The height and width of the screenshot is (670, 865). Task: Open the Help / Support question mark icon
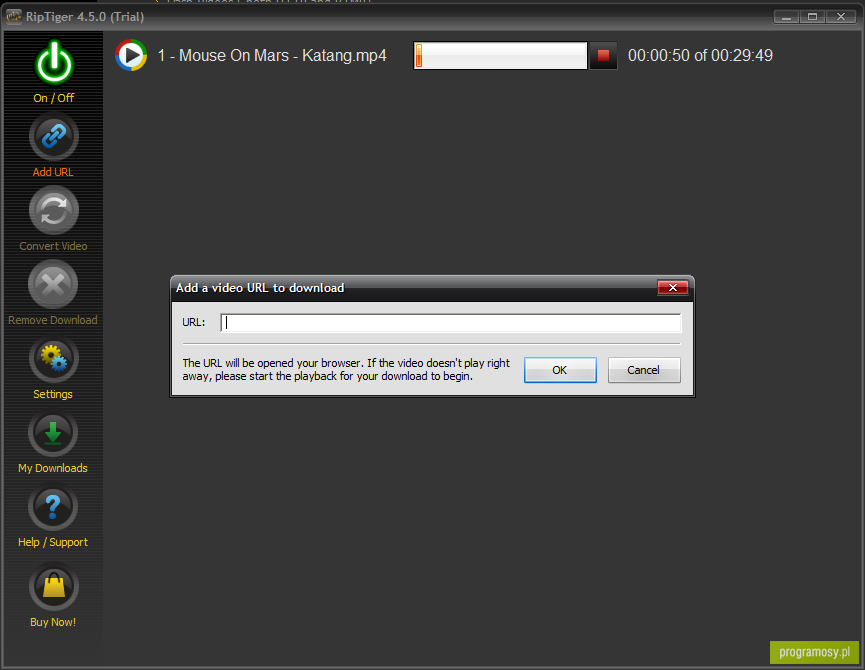(54, 507)
